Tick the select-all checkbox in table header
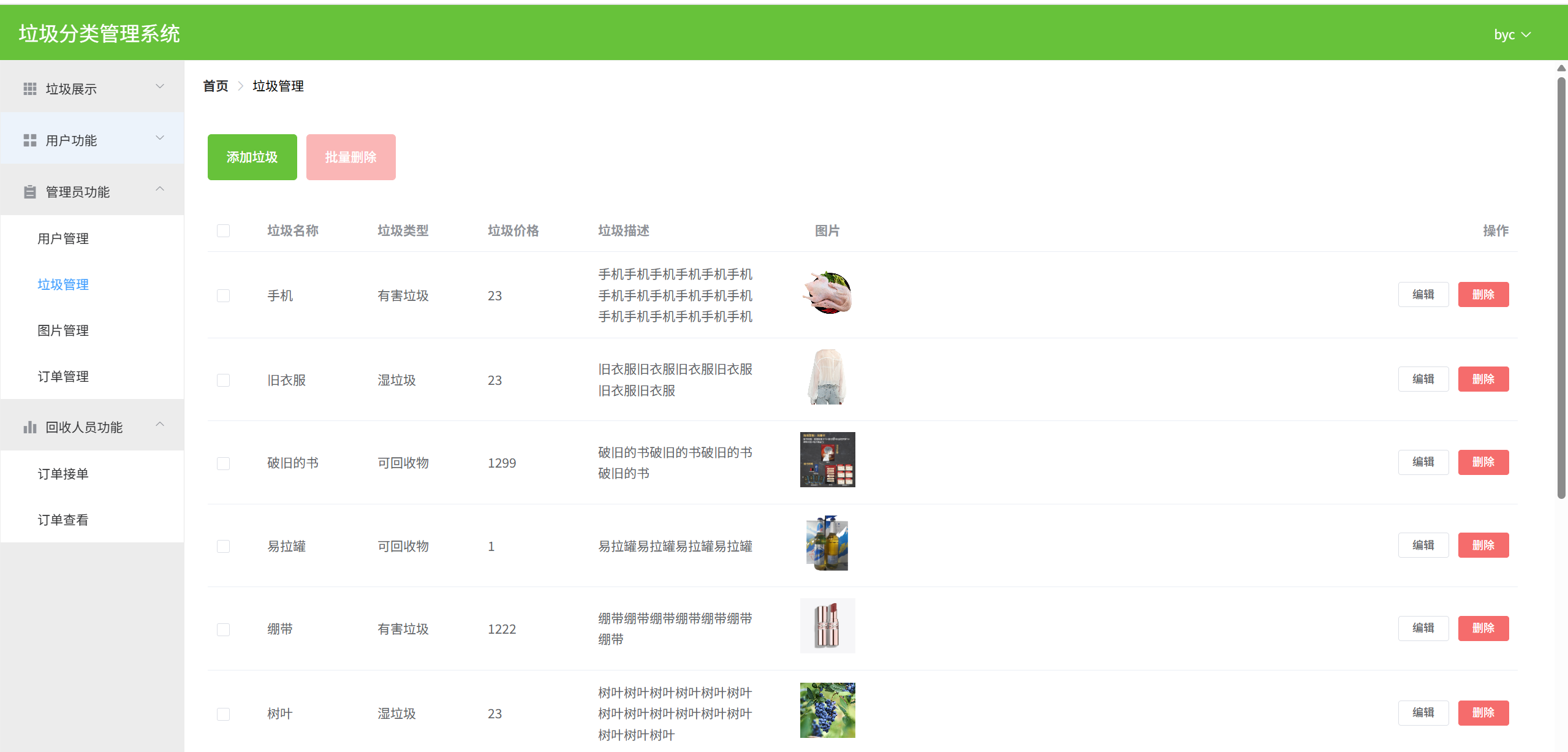Viewport: 1568px width, 752px height. pos(223,230)
